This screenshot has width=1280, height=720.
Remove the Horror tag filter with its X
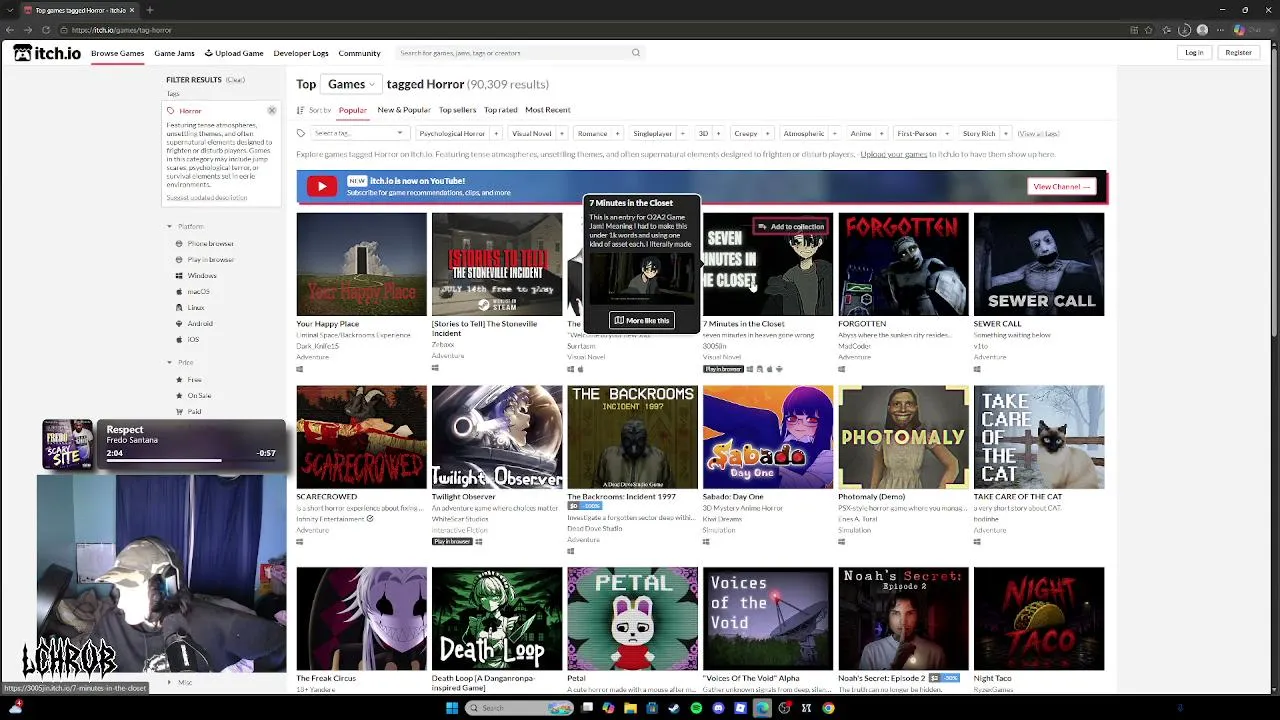point(271,110)
